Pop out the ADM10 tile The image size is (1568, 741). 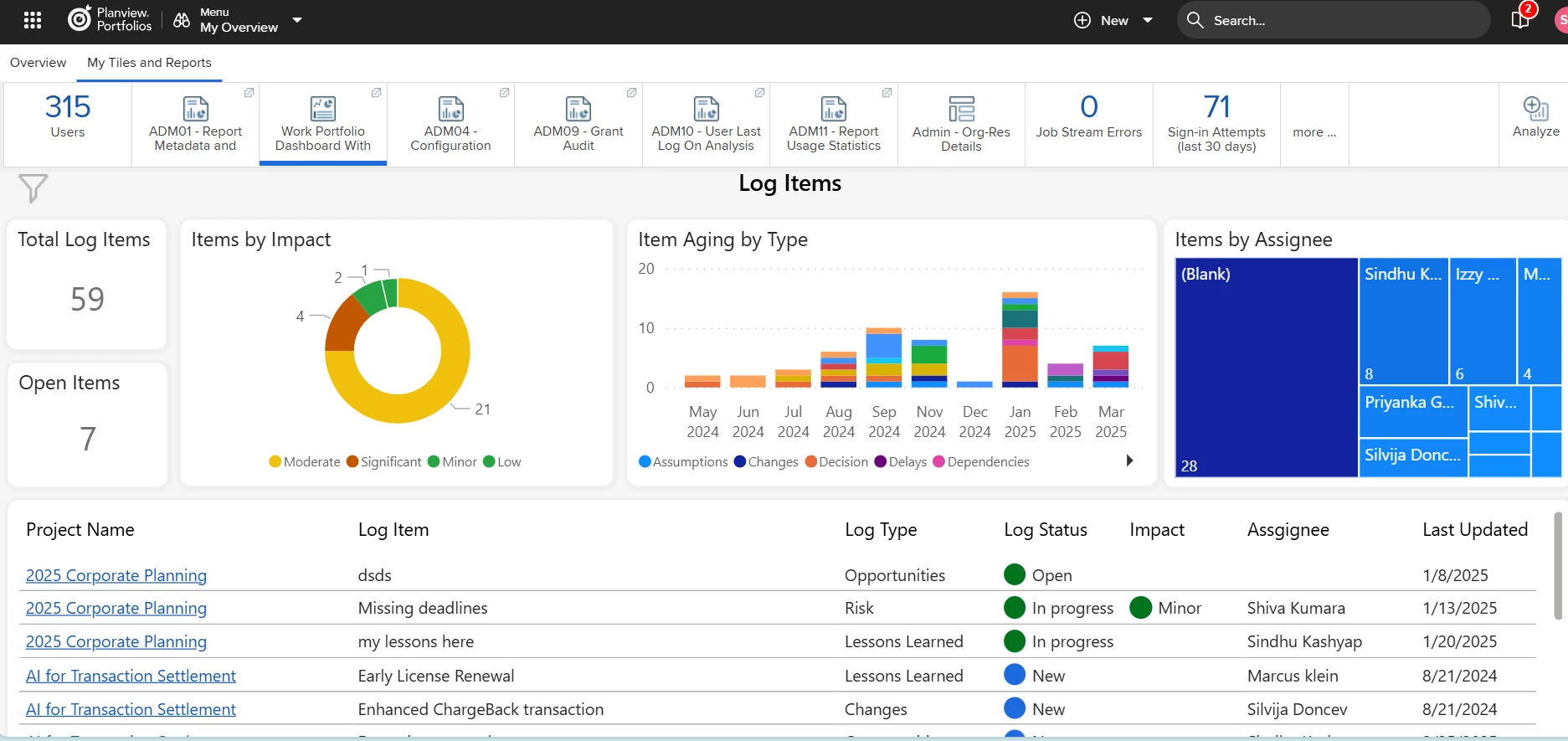click(x=760, y=93)
